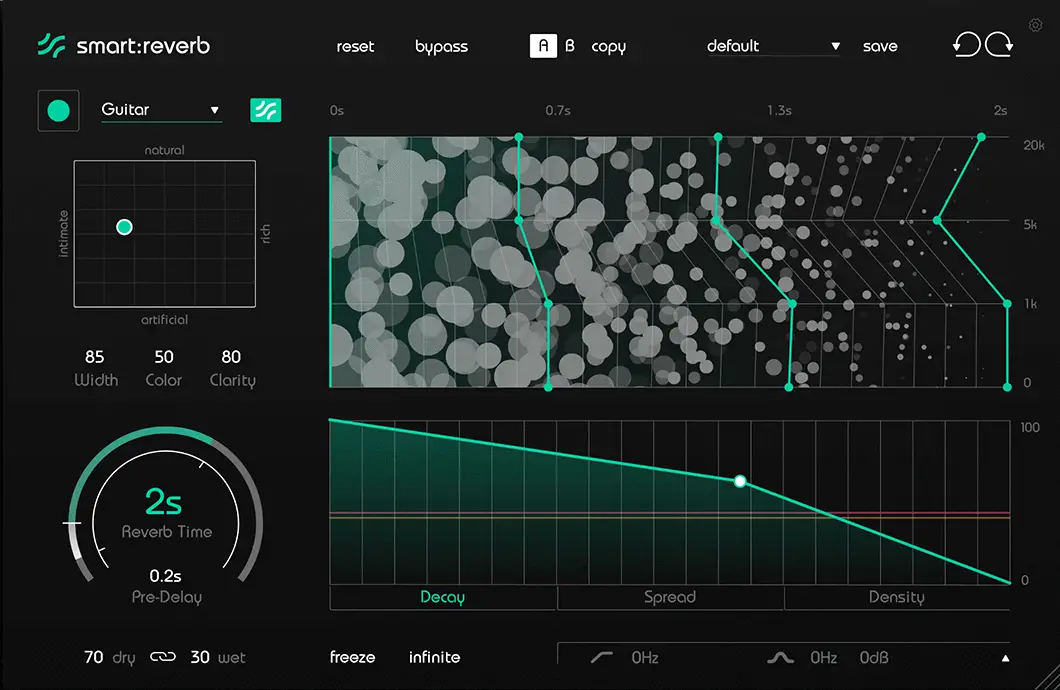
Task: Toggle the green smart profile wave icon
Action: coord(266,110)
